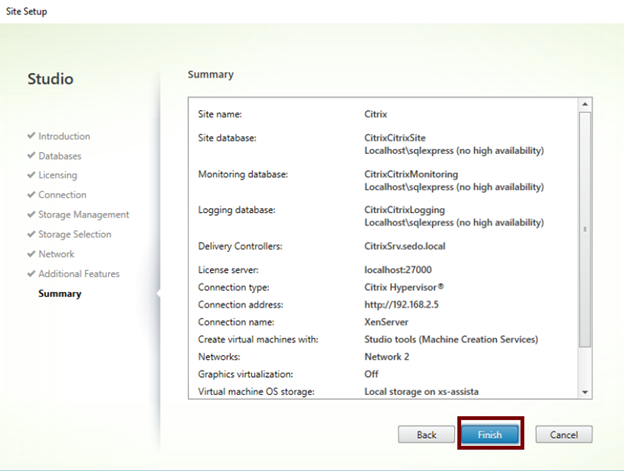
Task: Click the Studio tools (Machine Creation Services) value
Action: click(x=451, y=339)
